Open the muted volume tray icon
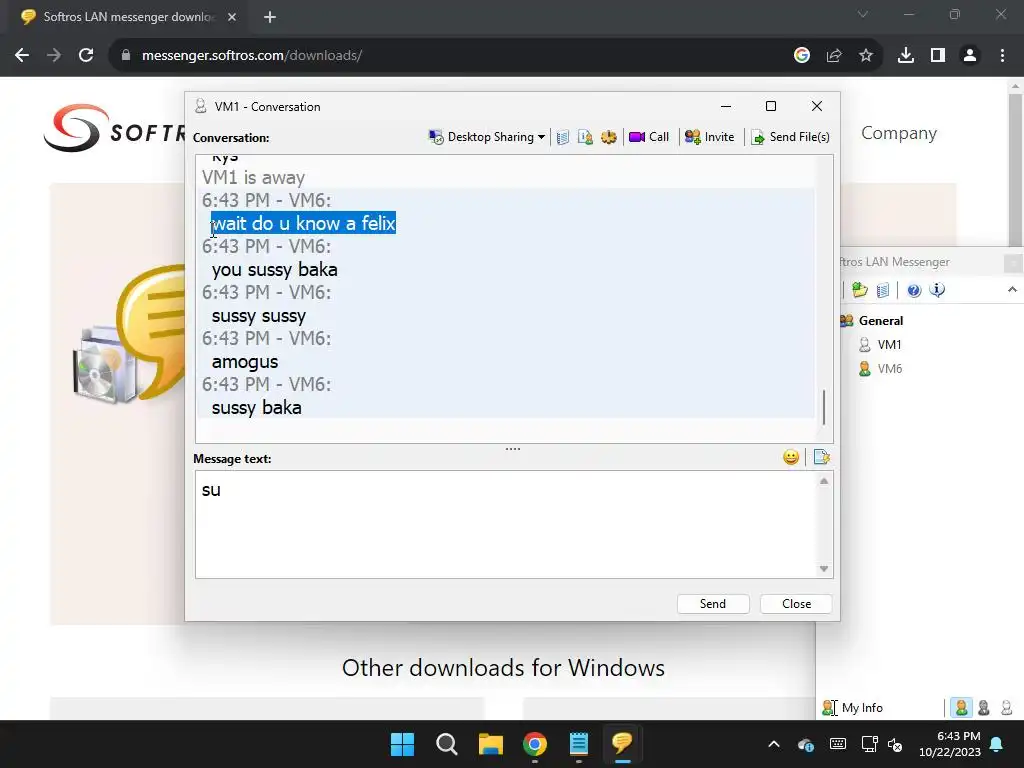This screenshot has height=768, width=1024. pyautogui.click(x=895, y=744)
